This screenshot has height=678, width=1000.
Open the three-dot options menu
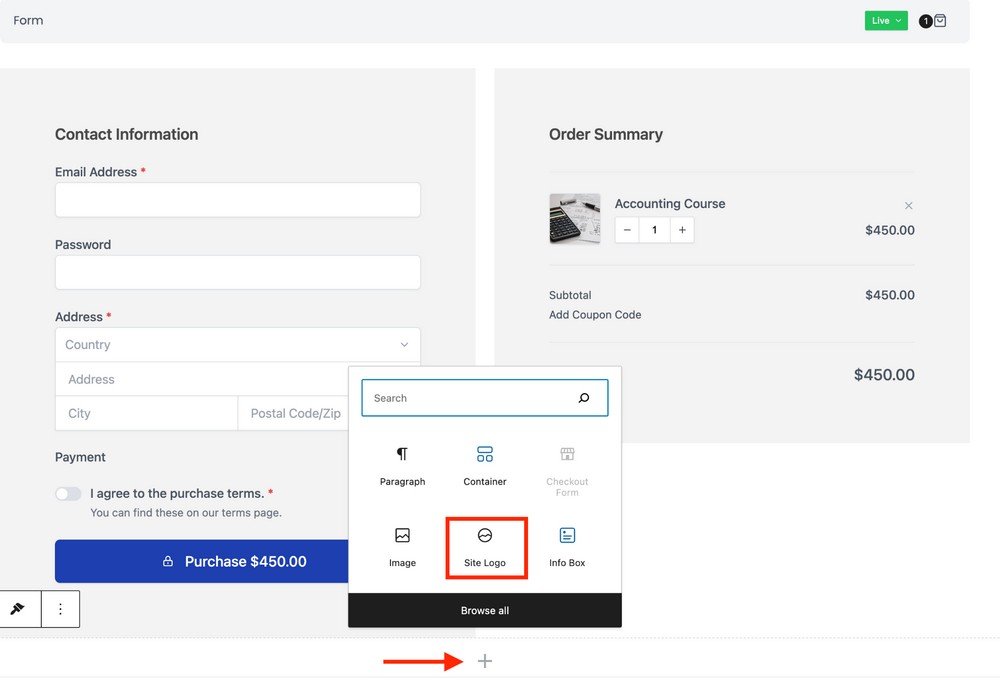pyautogui.click(x=60, y=609)
